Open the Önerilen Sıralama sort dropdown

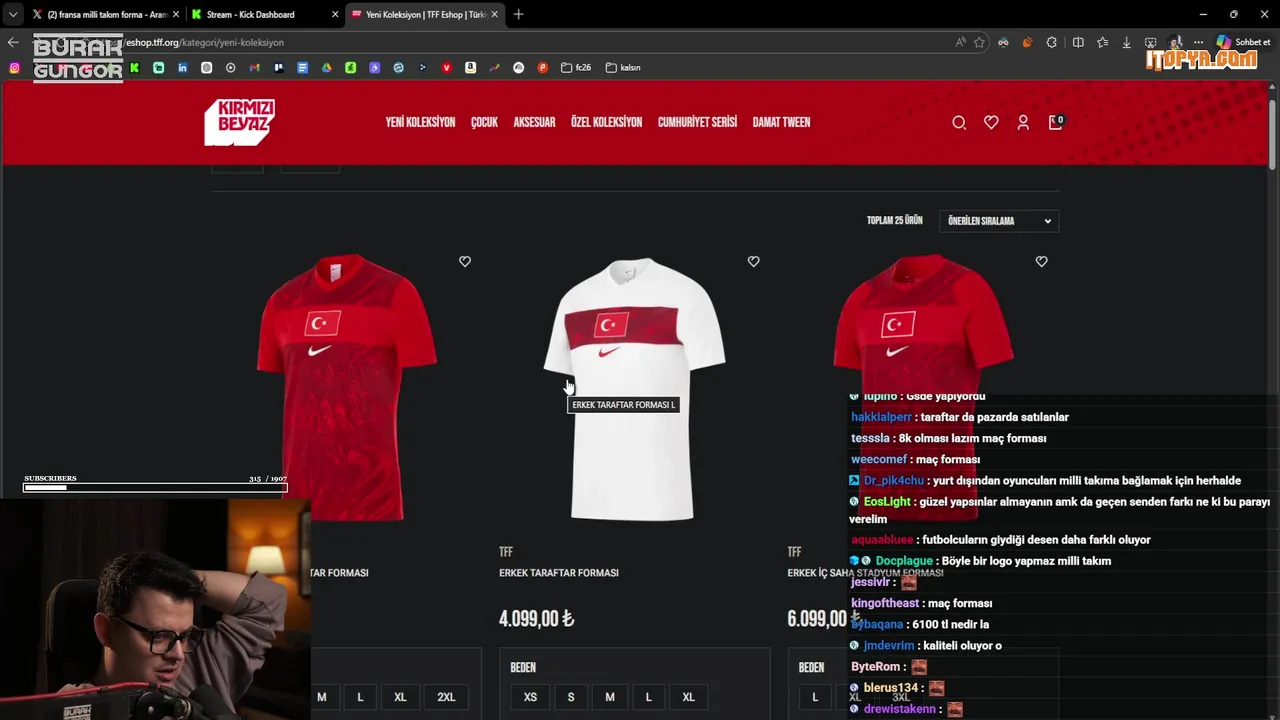(x=999, y=221)
